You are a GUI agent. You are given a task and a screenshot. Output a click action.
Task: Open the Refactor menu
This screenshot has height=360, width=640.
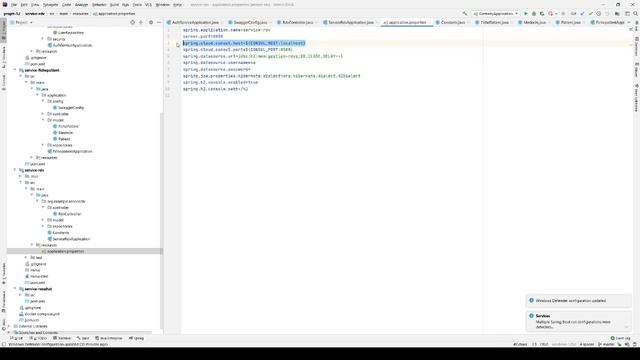coord(99,4)
